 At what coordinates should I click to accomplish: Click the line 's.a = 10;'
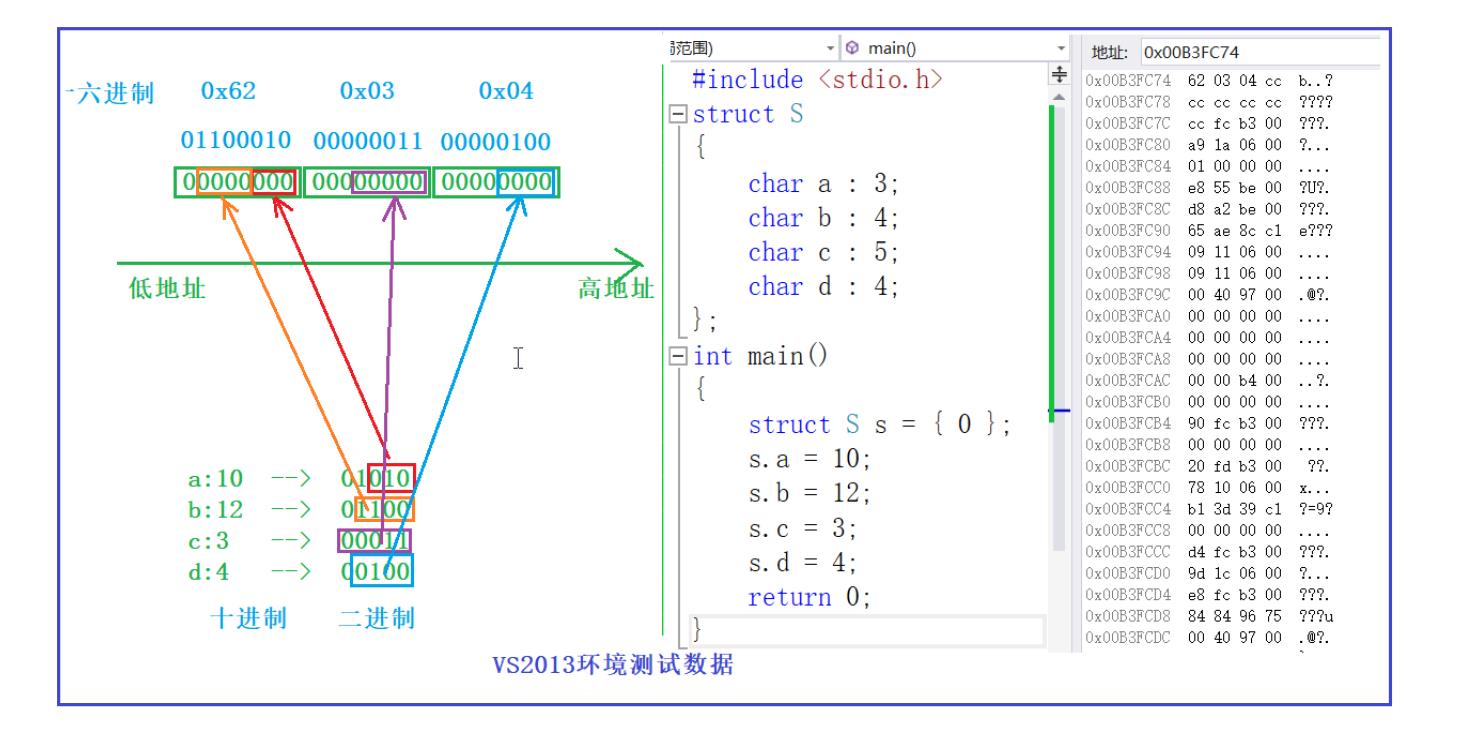[810, 459]
